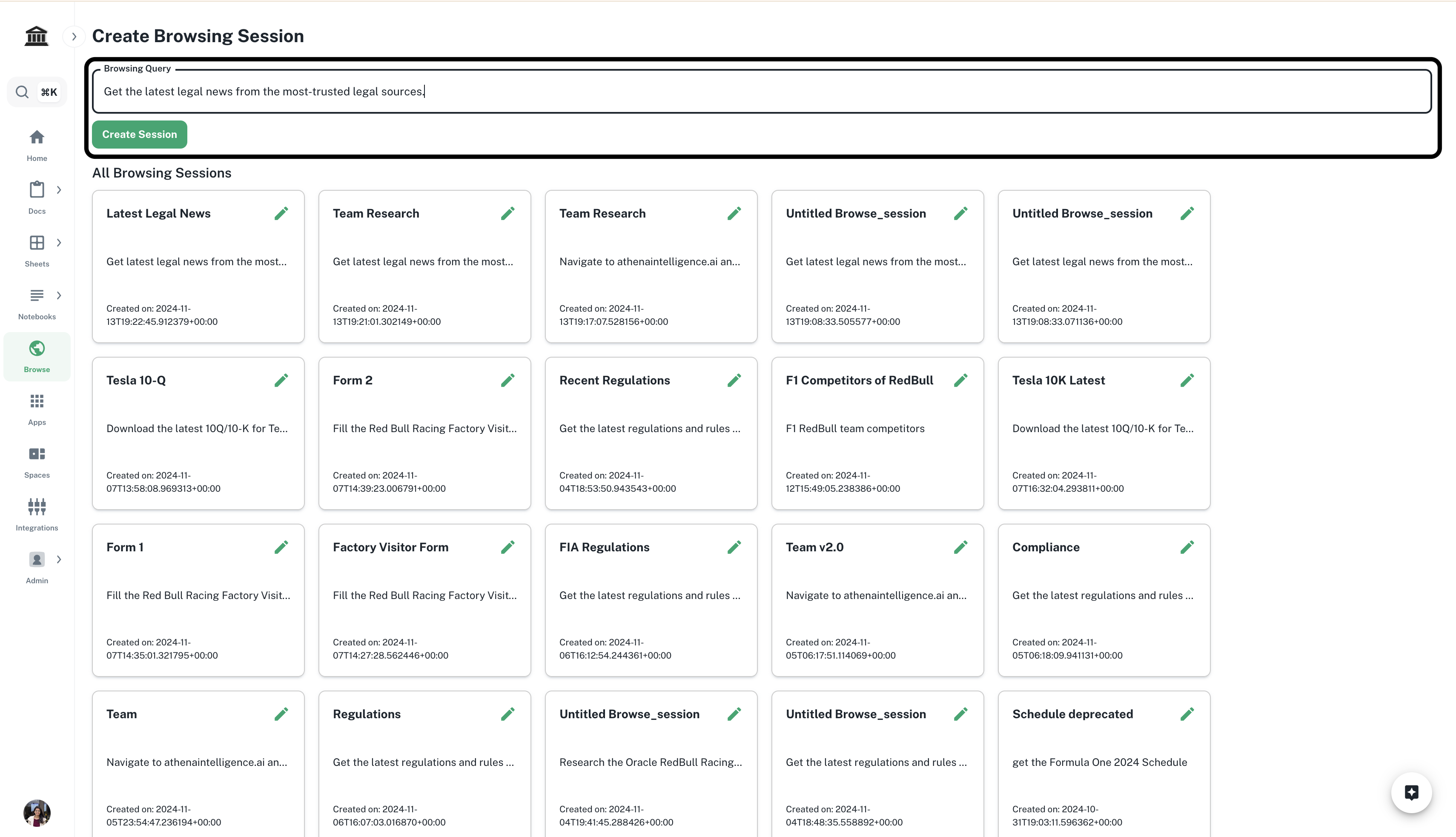Open the Recent Regulations session card
This screenshot has width=1456, height=837.
651,433
